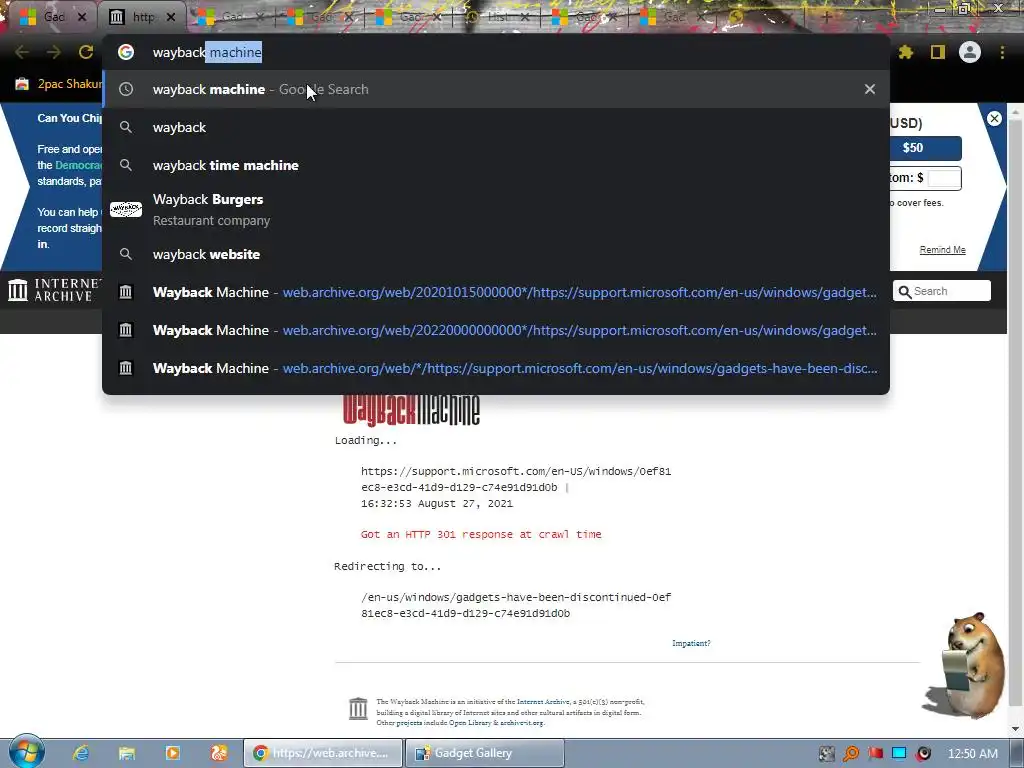Click the page scrollbar up arrow
Viewport: 1024px width, 768px height.
coord(1016,112)
